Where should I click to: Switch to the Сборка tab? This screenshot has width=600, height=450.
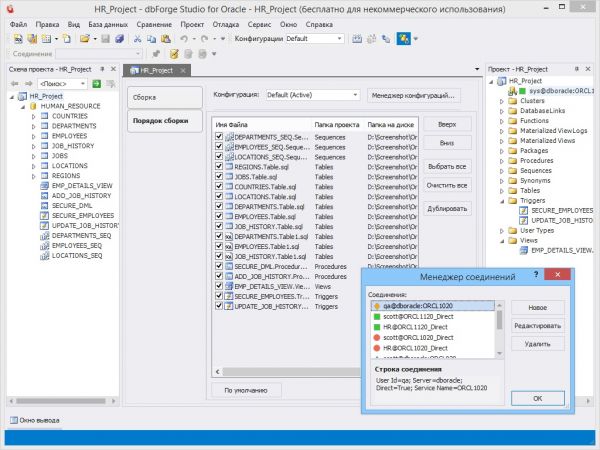coord(150,99)
